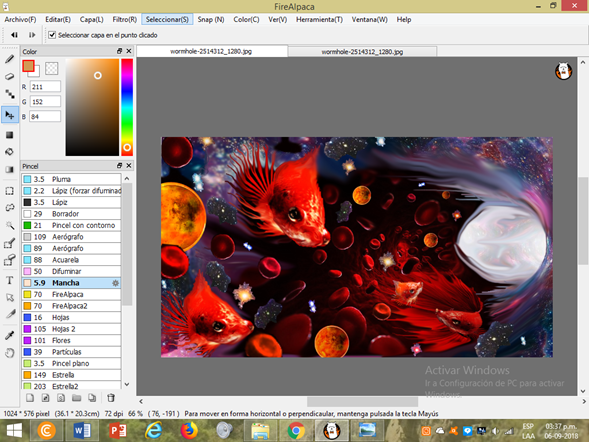Click the next arrow in the options bar

32,35
